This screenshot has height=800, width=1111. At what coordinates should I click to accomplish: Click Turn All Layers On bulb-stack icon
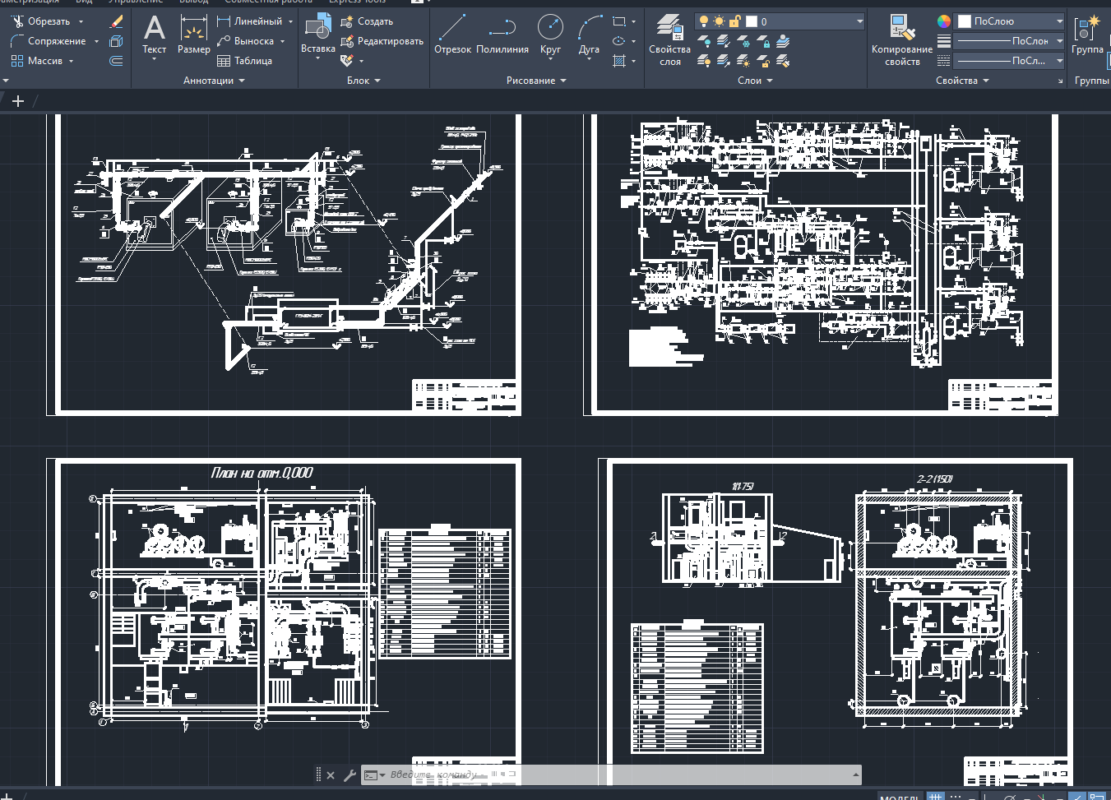[x=704, y=62]
